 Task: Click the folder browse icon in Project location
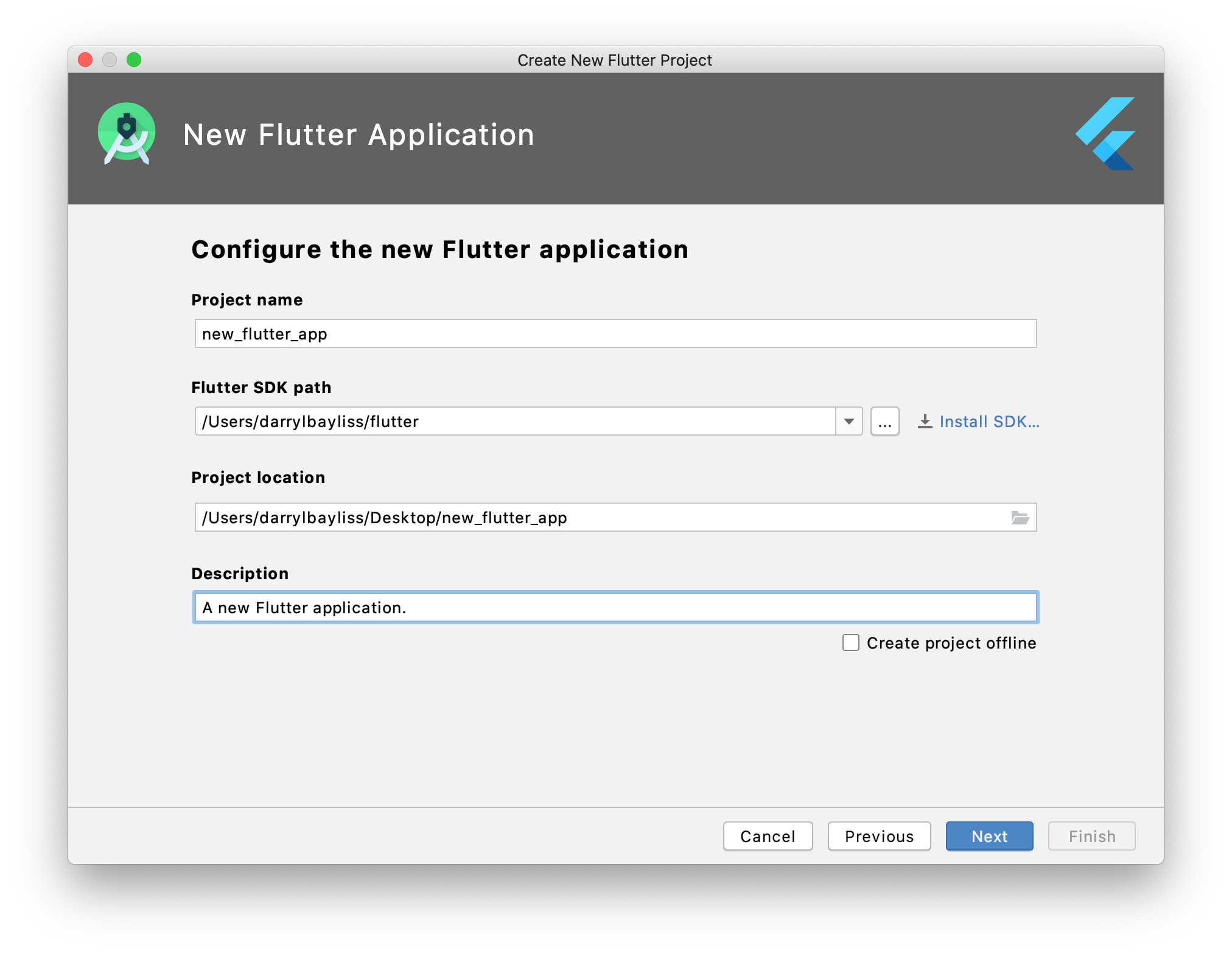[x=1020, y=518]
